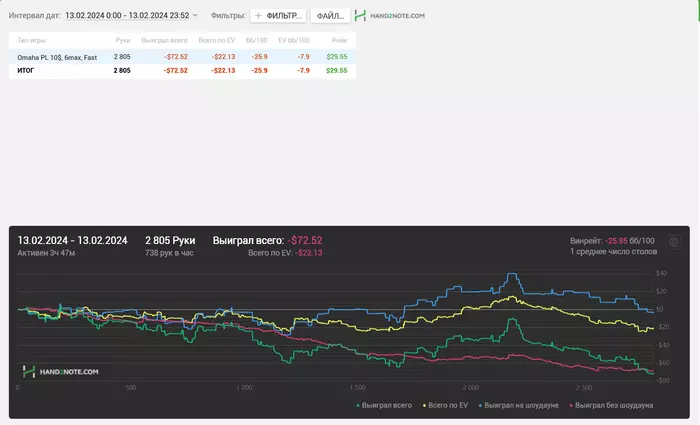Click the 2 805 Руки graph heading

170,241
